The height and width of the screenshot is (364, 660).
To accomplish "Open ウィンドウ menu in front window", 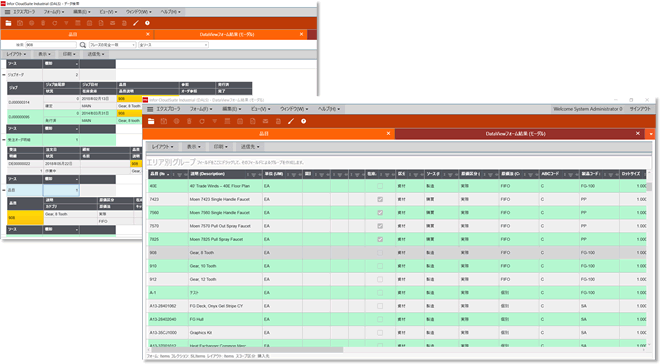I will point(294,109).
